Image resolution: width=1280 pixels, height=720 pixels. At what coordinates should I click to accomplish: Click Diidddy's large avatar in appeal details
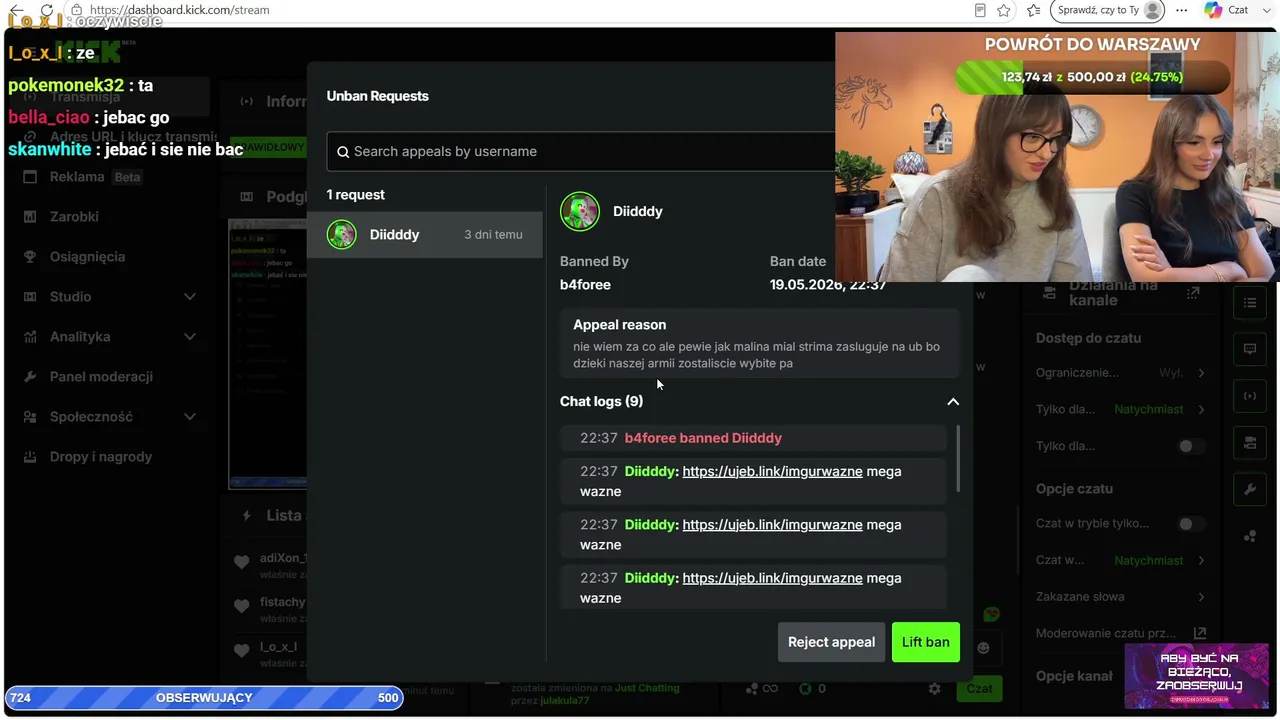click(580, 211)
